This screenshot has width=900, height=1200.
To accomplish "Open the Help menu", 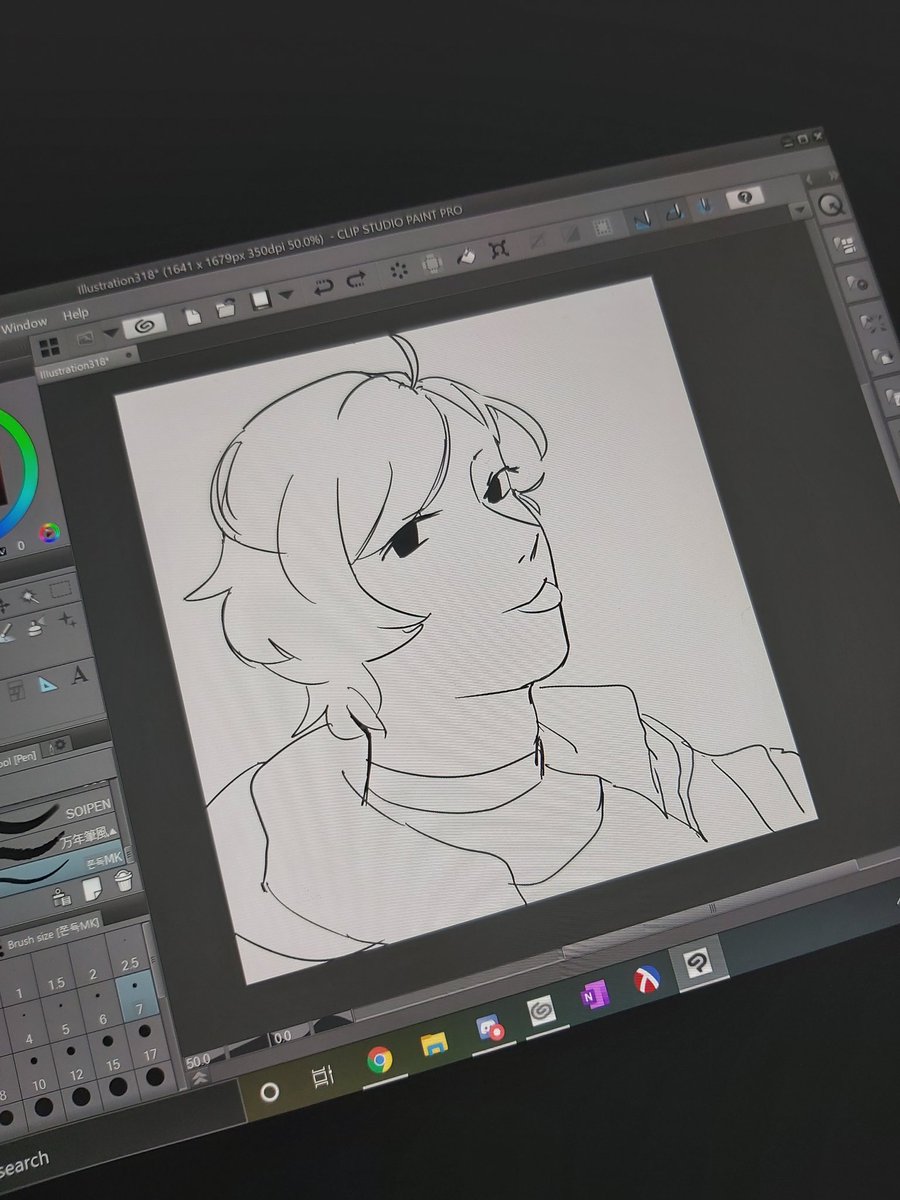I will point(76,315).
